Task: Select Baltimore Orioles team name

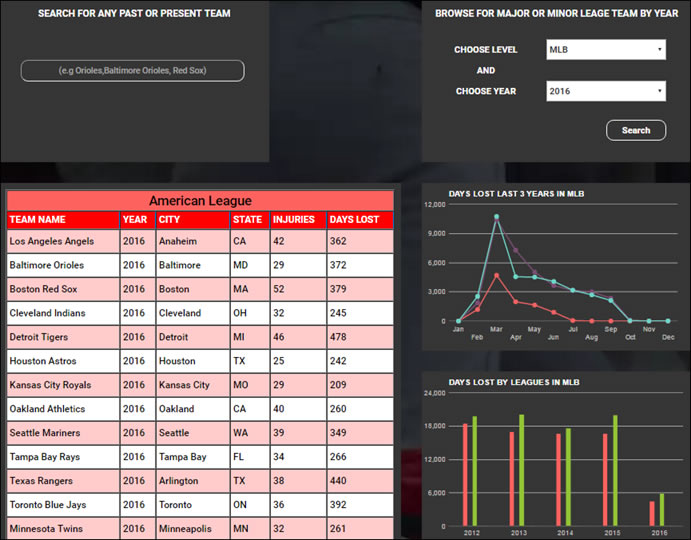Action: tap(47, 265)
